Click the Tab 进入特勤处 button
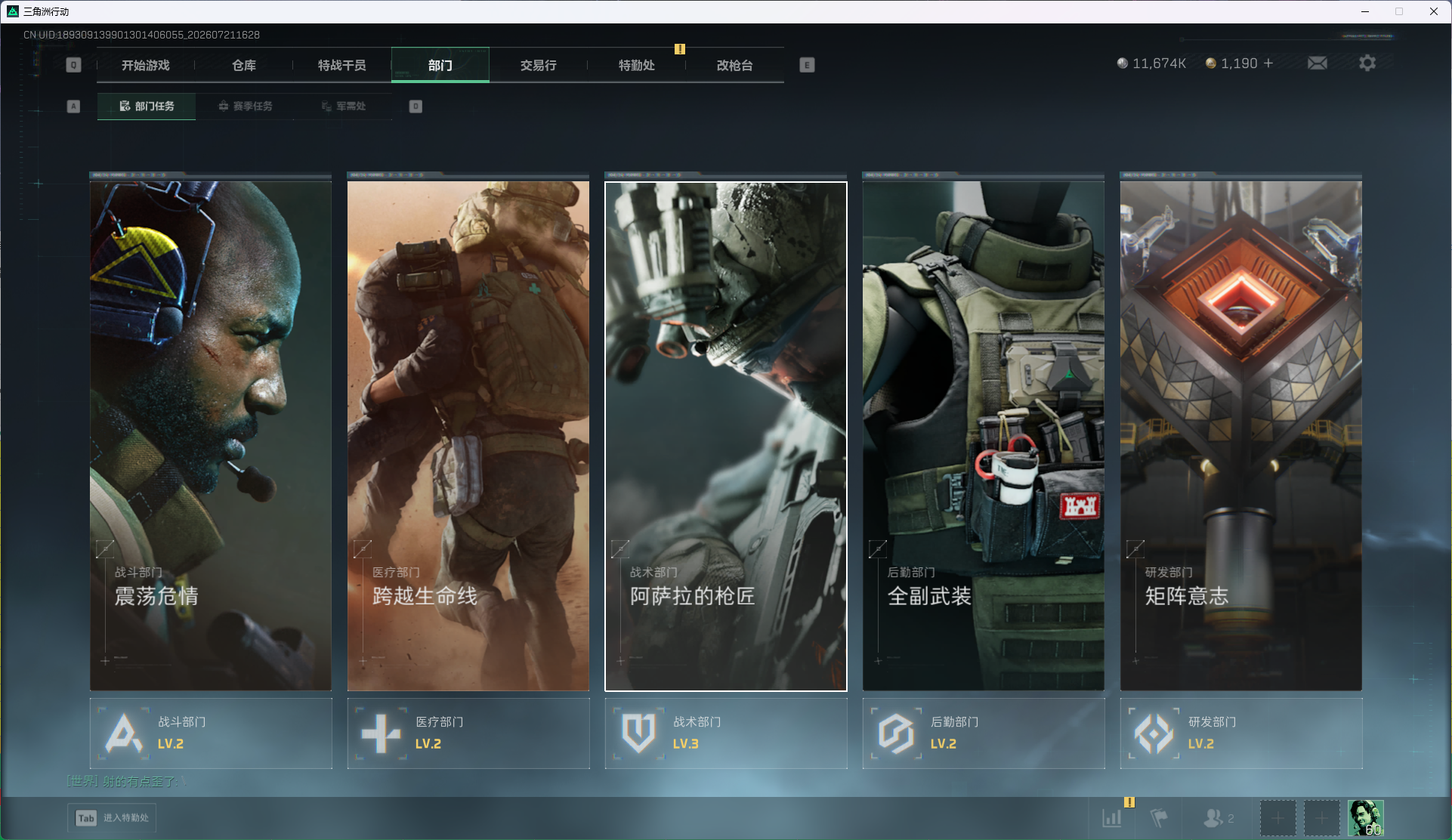1452x840 pixels. coord(112,818)
